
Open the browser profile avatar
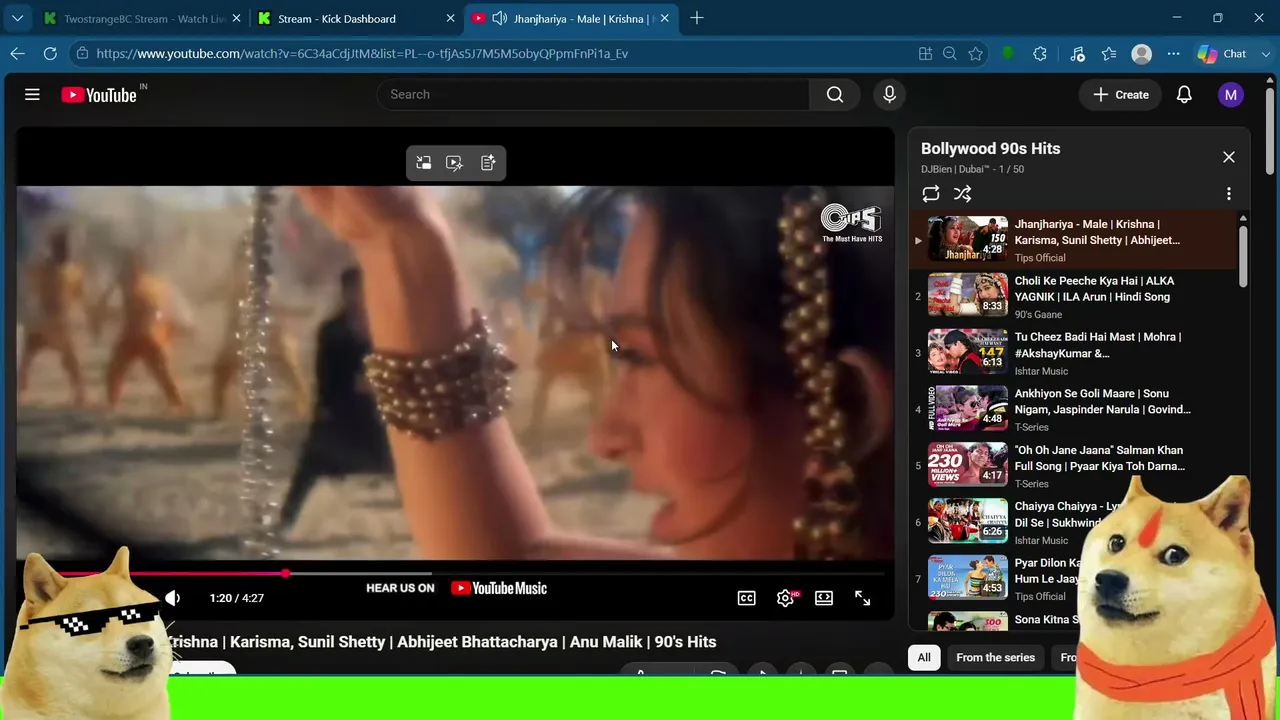coord(1141,54)
